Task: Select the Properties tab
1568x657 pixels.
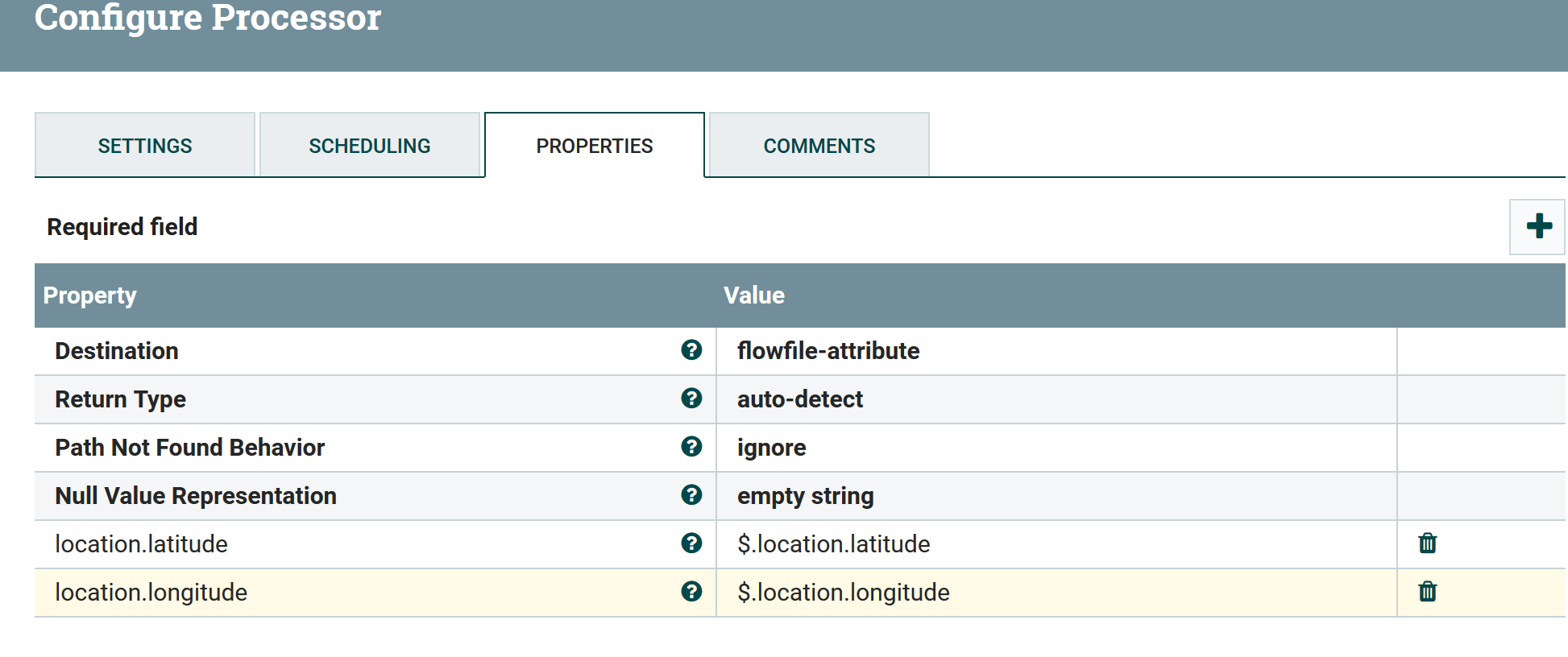Action: click(x=595, y=146)
